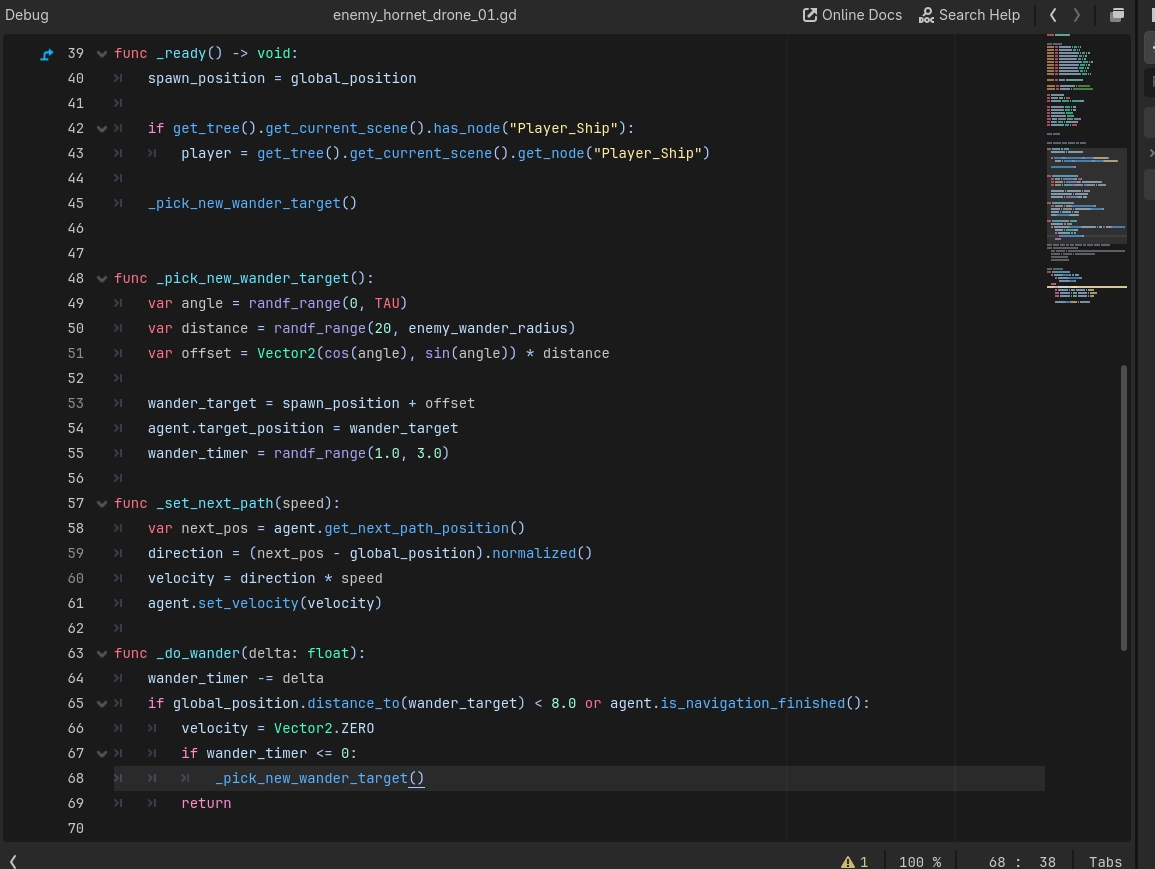The height and width of the screenshot is (869, 1155).
Task: Collapse the _set_next_path function at line 57
Action: pyautogui.click(x=101, y=504)
